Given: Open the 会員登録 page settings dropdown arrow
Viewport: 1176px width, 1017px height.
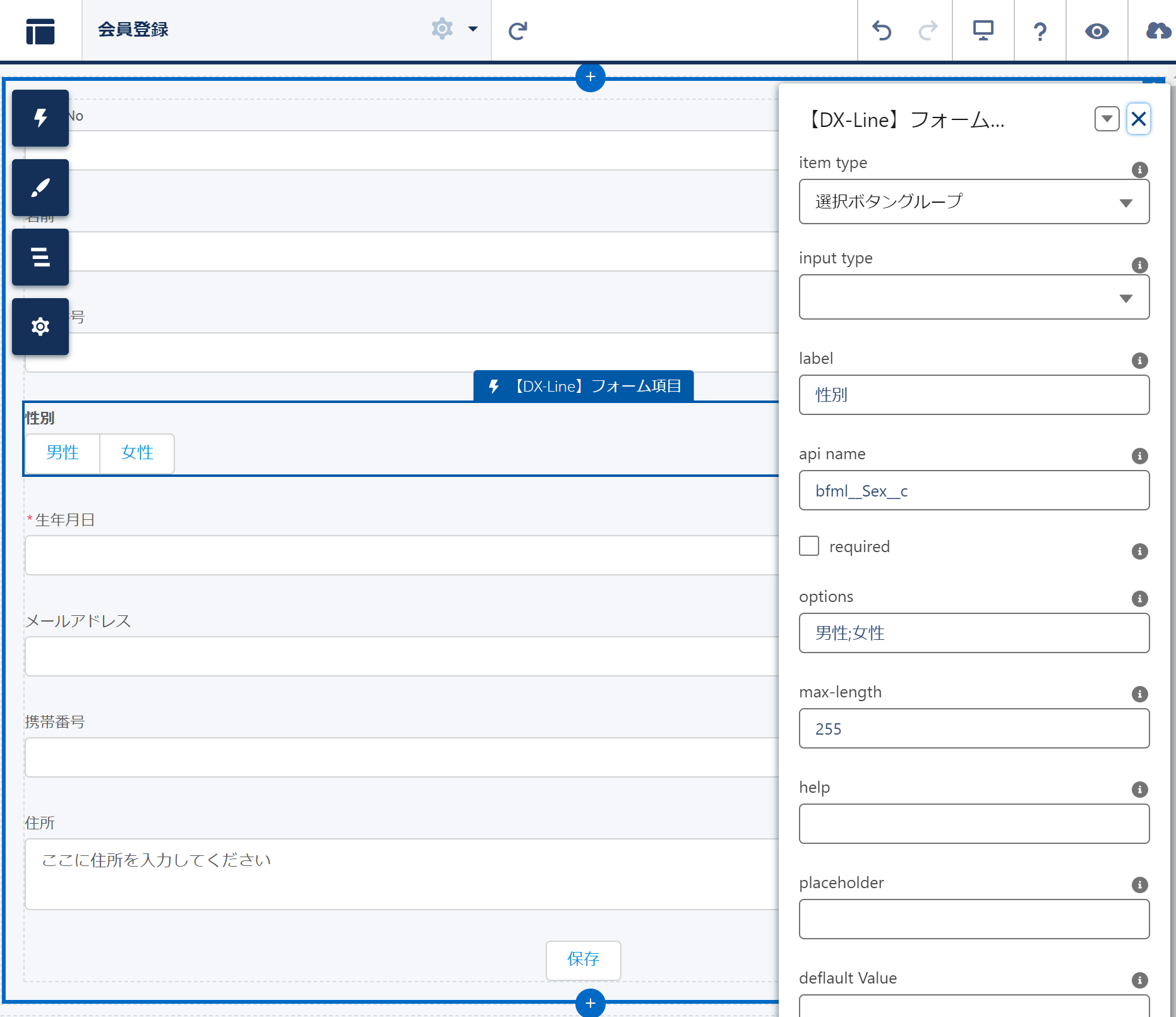Looking at the screenshot, I should [x=472, y=29].
